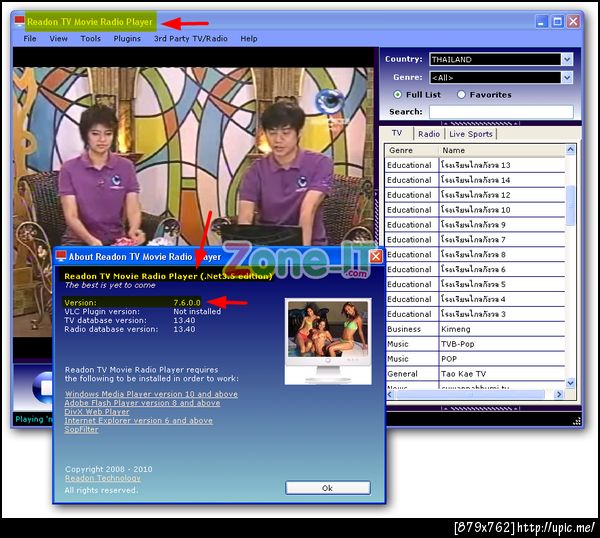Click the Readon icon in About dialog title bar
600x538 pixels.
click(x=61, y=256)
